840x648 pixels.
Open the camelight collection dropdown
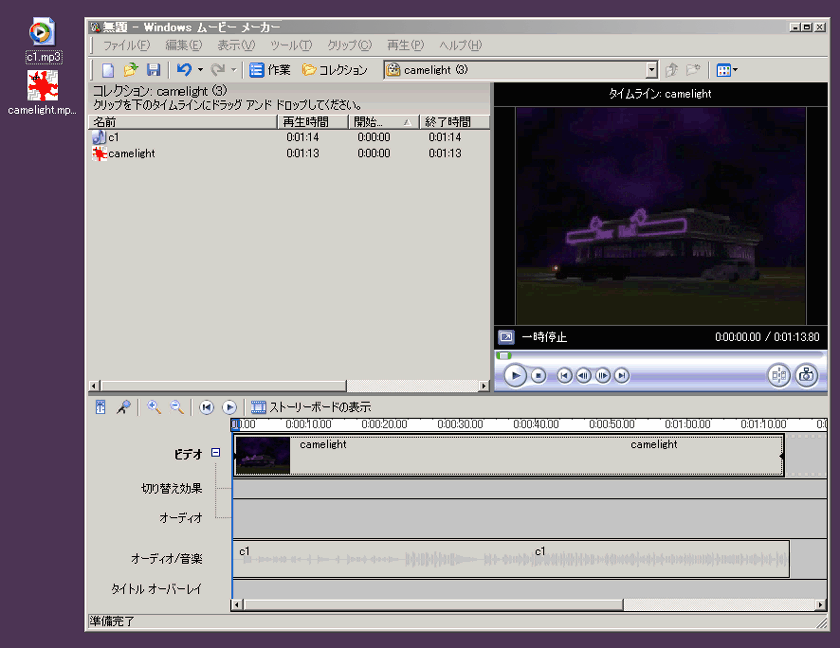click(651, 70)
